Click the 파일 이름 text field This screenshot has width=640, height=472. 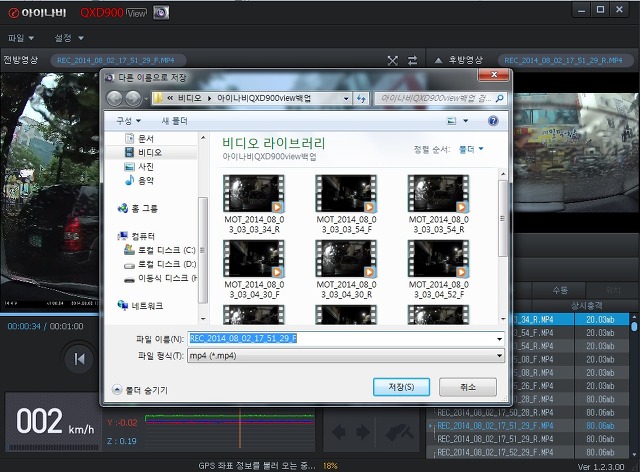tap(341, 338)
